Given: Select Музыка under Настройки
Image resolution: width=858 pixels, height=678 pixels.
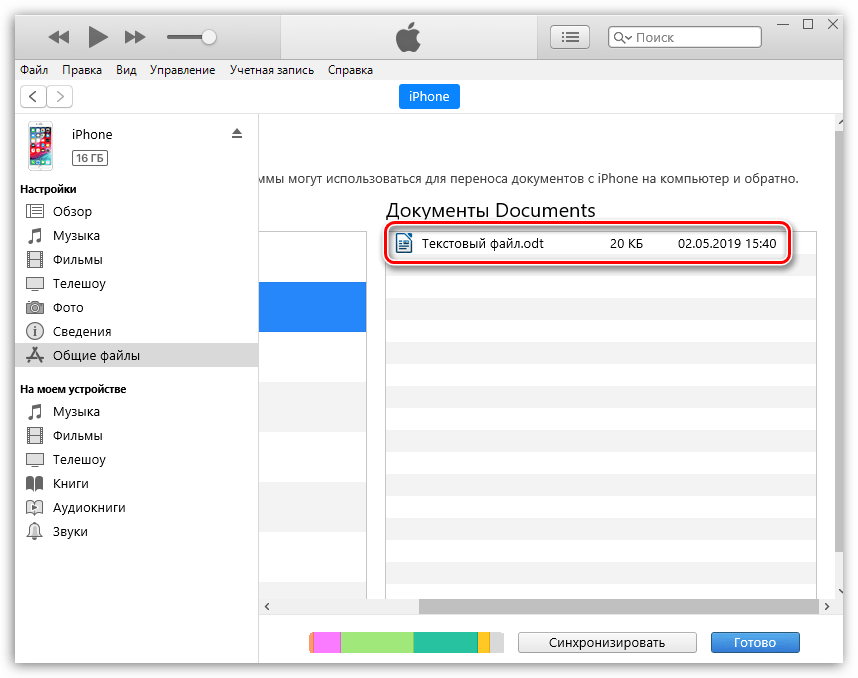Looking at the screenshot, I should coord(76,235).
